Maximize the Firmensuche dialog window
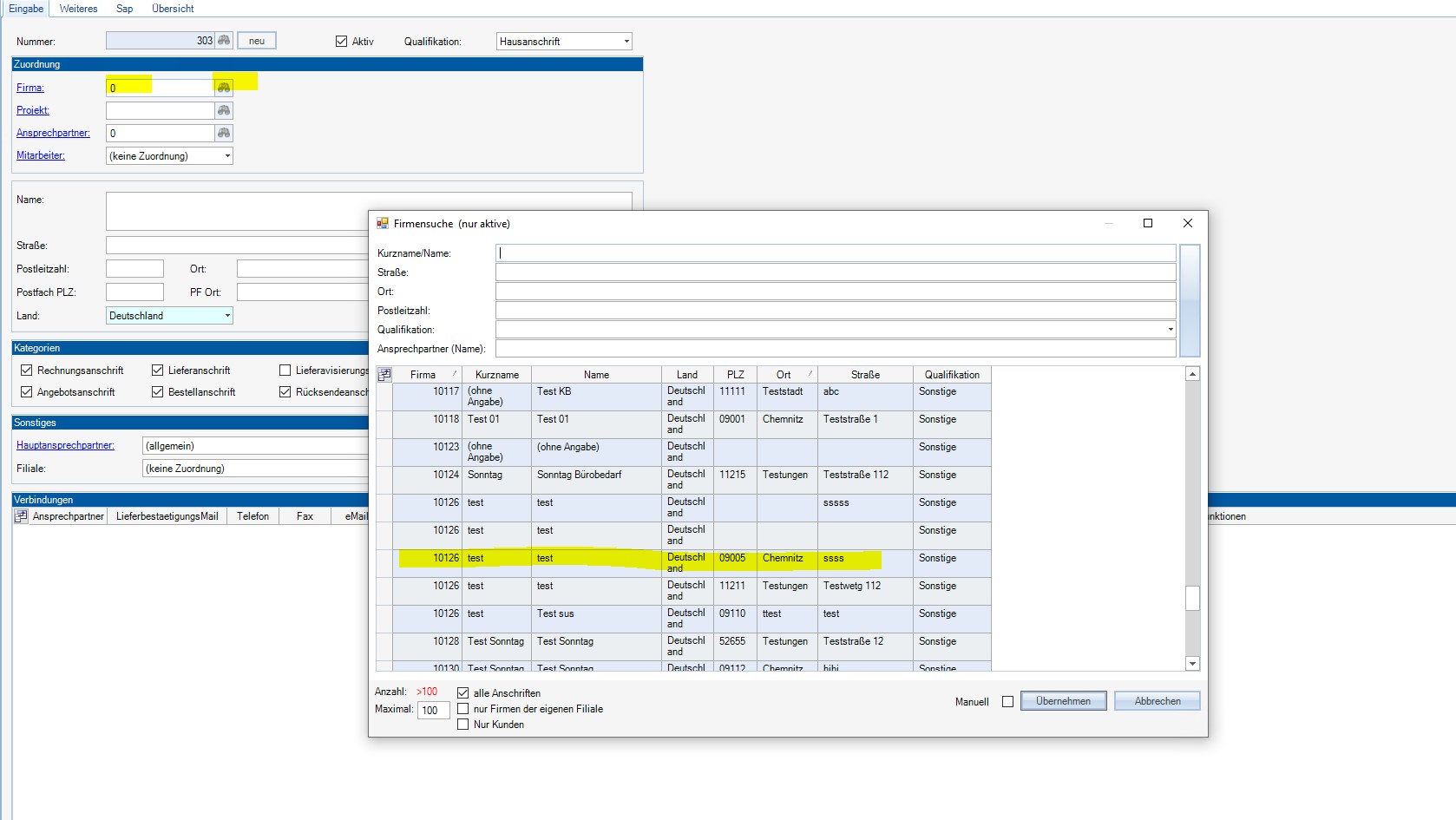This screenshot has height=820, width=1456. (x=1147, y=223)
